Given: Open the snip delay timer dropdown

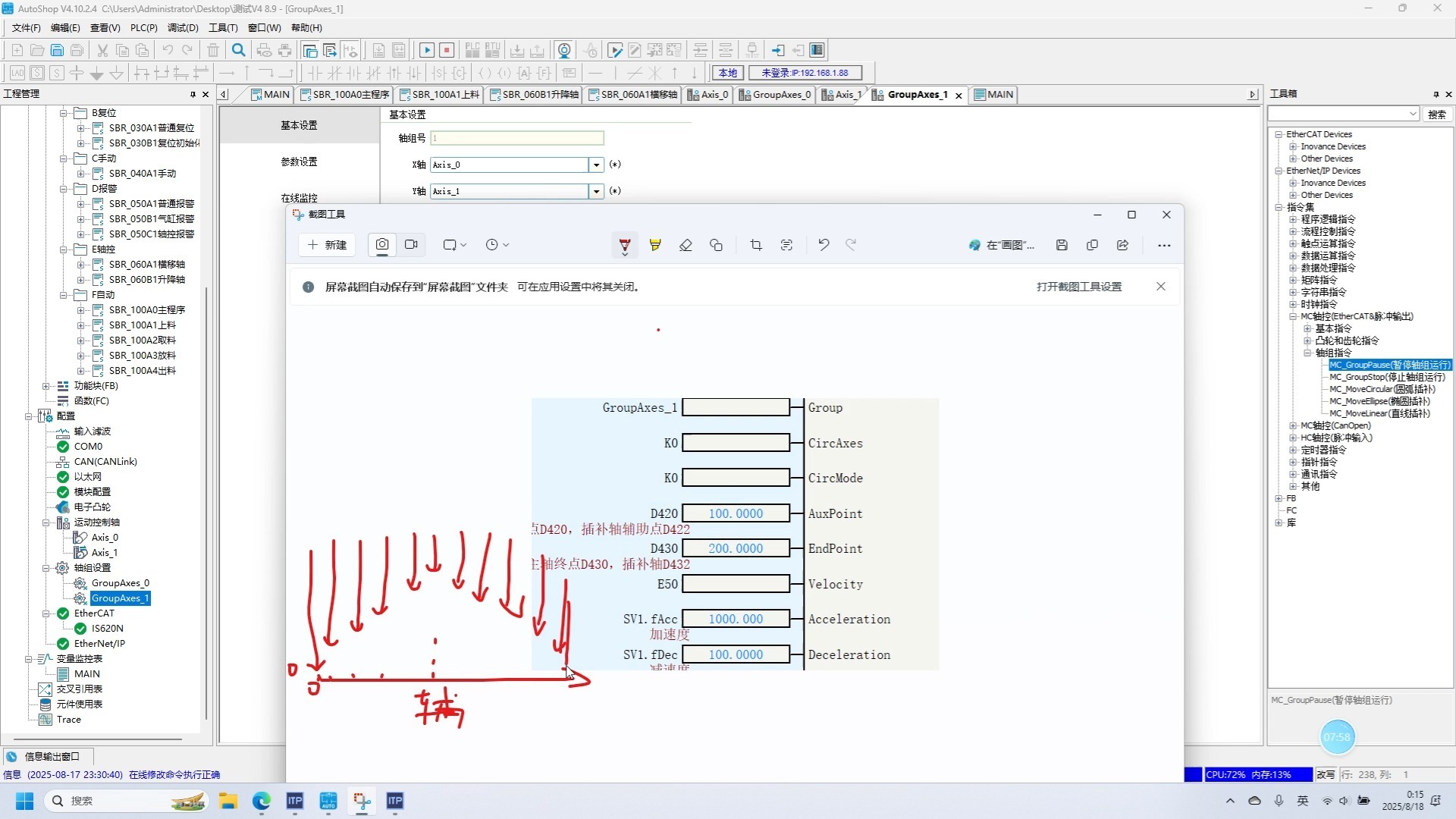Looking at the screenshot, I should (x=497, y=245).
